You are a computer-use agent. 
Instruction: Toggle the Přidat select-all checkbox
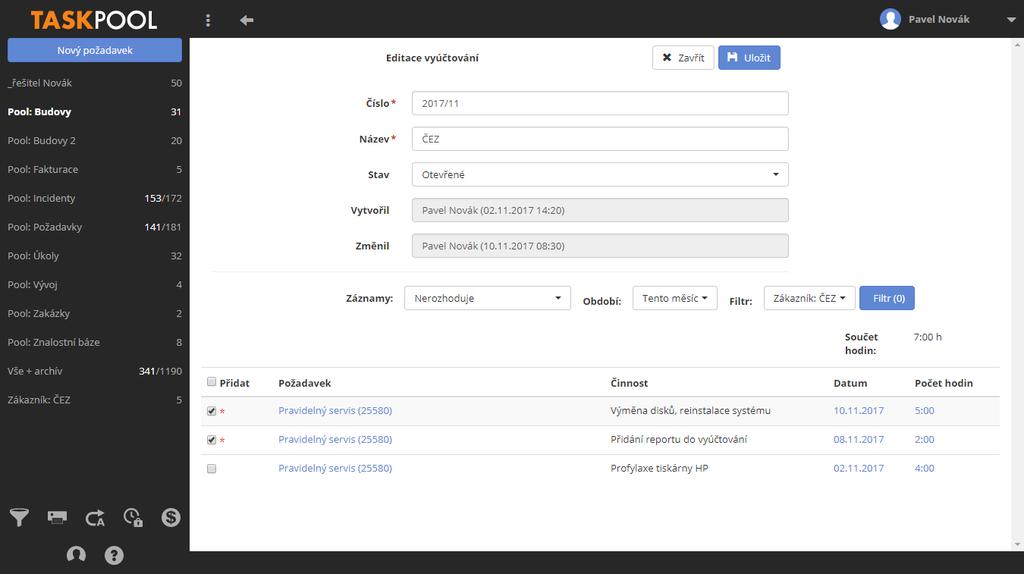(212, 382)
